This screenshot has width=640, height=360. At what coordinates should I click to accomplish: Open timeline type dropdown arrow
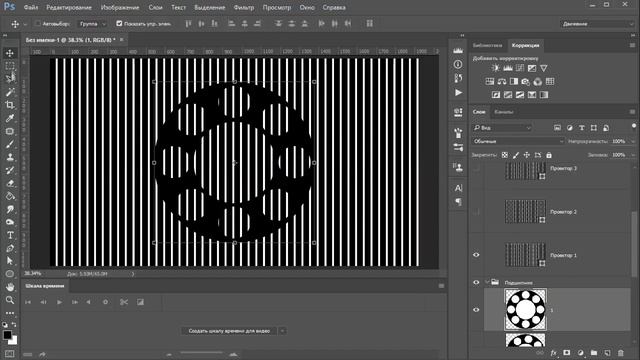[x=282, y=331]
